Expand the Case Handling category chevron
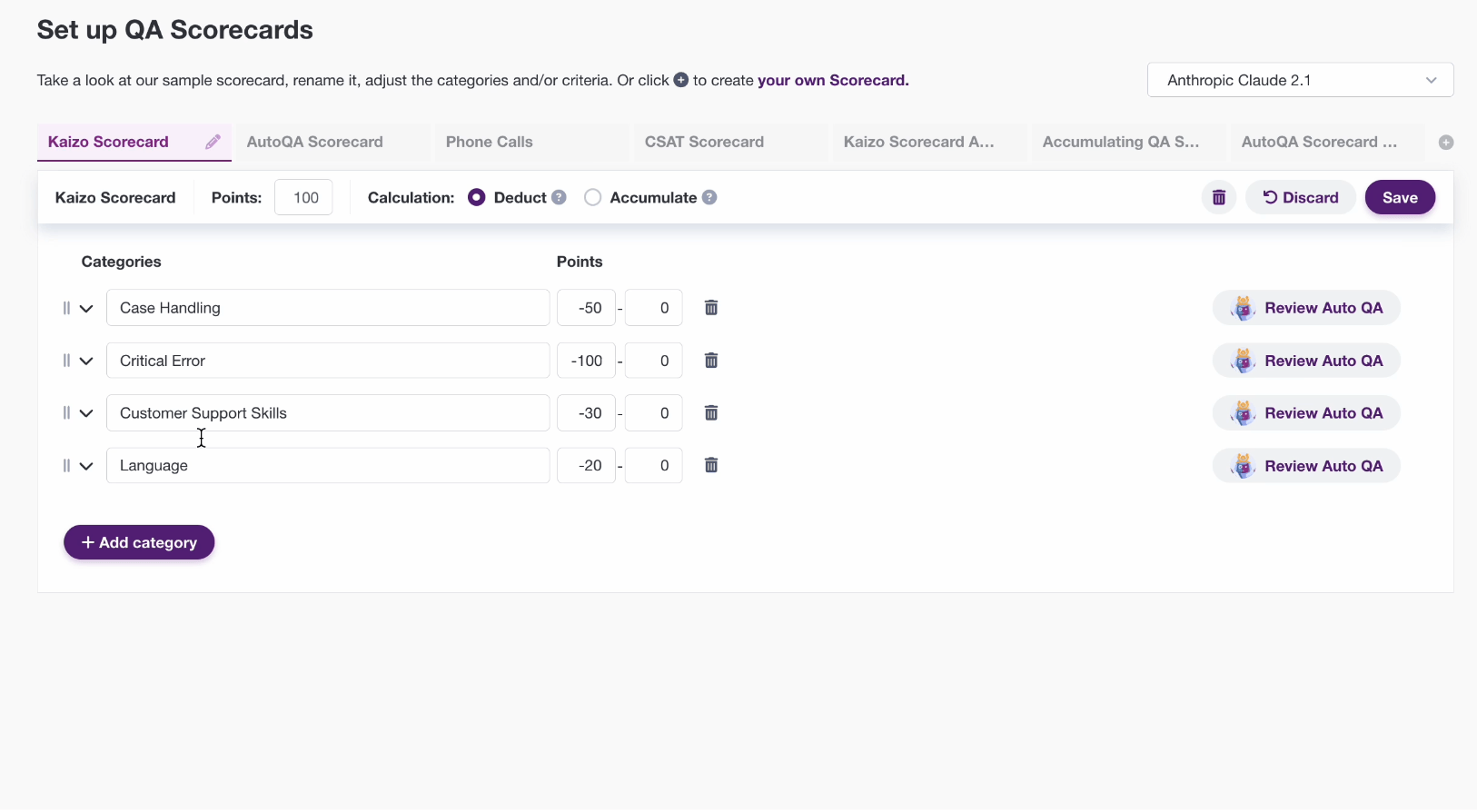The height and width of the screenshot is (812, 1477). point(86,309)
